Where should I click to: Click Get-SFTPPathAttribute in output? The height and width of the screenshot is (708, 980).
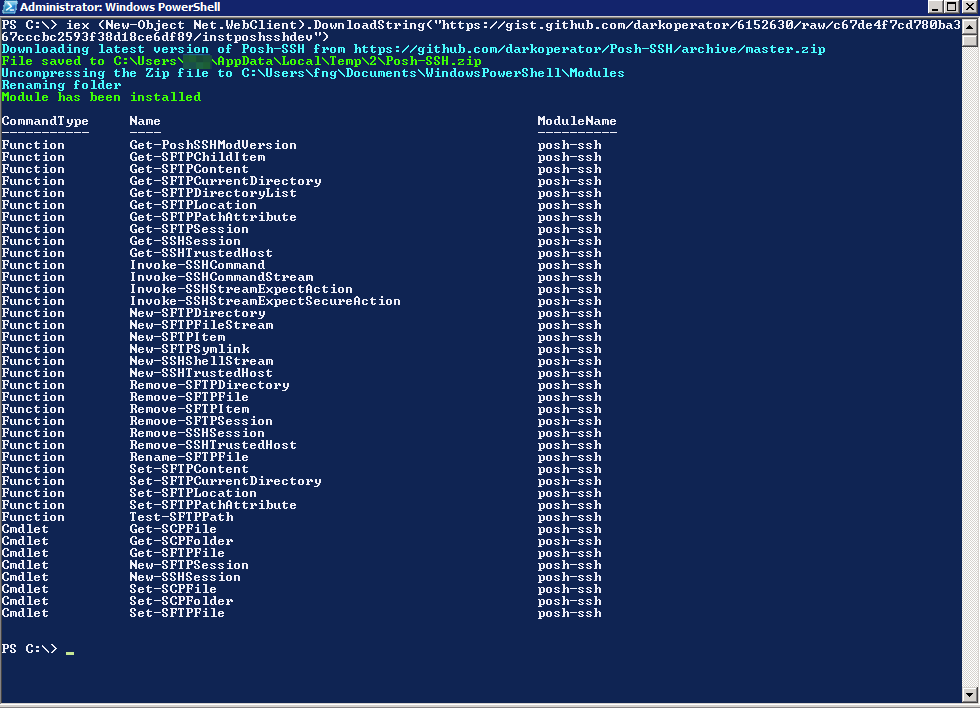click(x=213, y=217)
